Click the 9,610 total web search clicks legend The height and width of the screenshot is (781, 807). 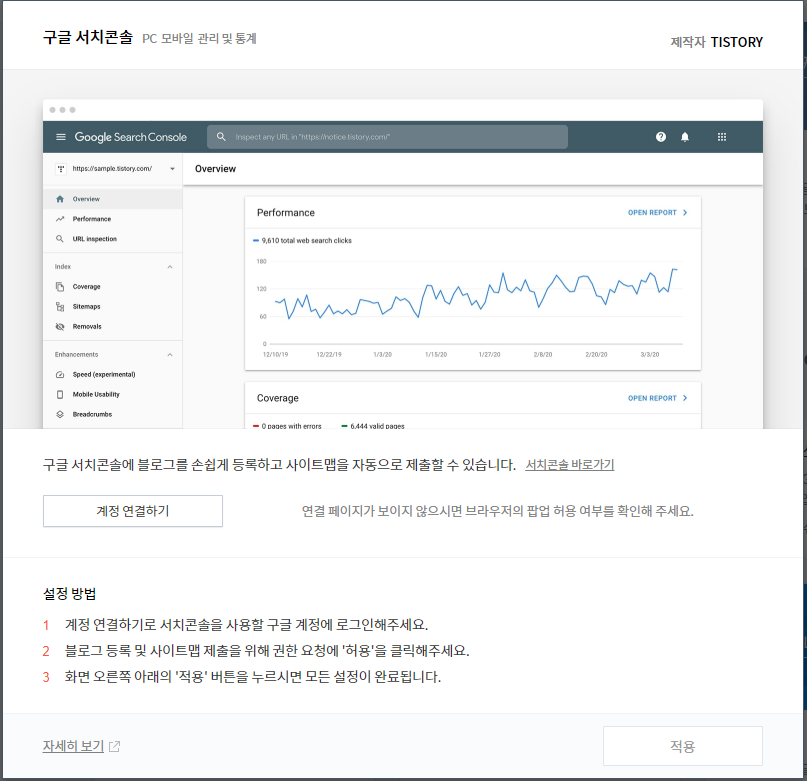[x=302, y=240]
